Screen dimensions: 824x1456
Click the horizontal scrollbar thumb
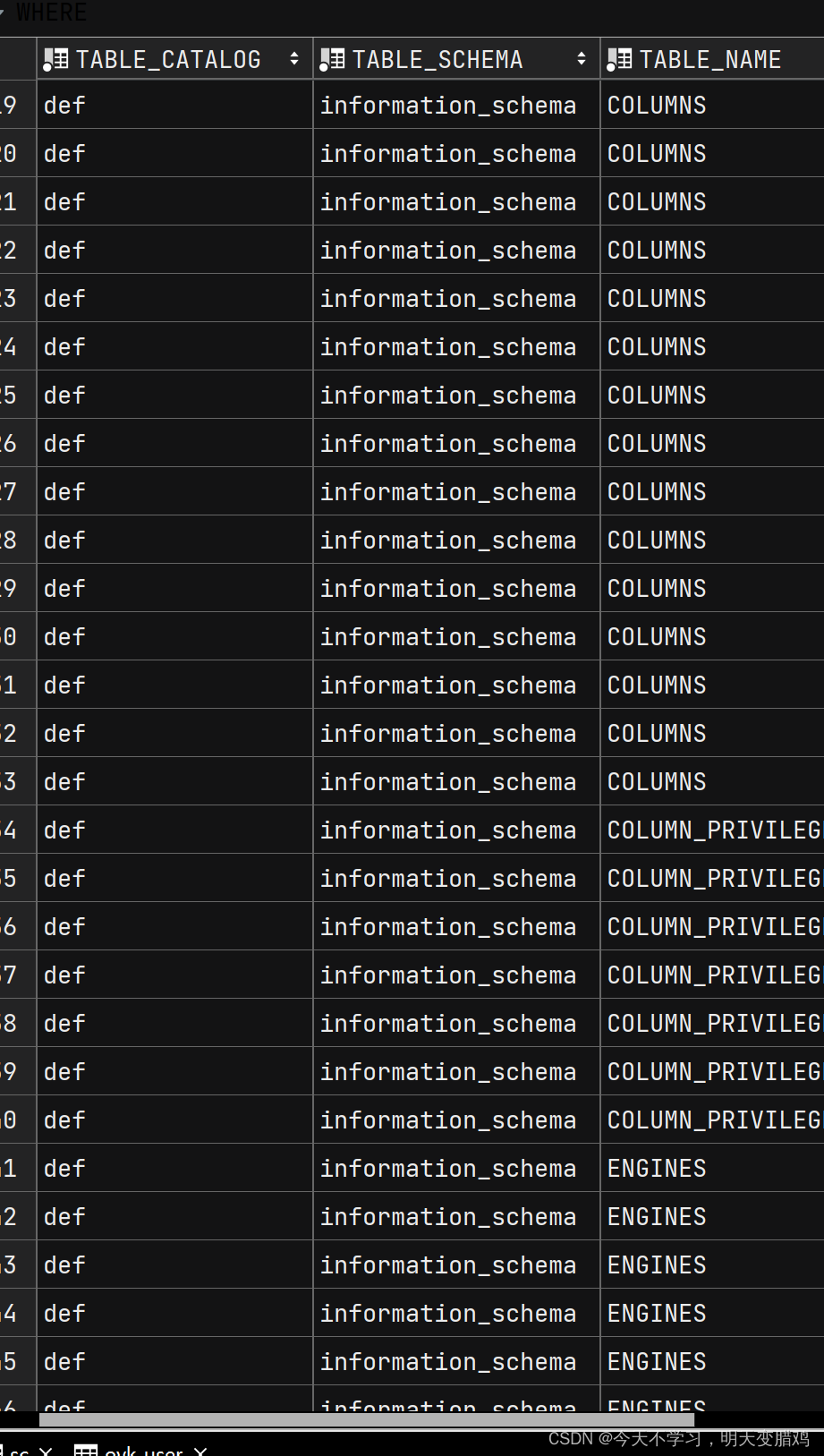(x=367, y=1419)
